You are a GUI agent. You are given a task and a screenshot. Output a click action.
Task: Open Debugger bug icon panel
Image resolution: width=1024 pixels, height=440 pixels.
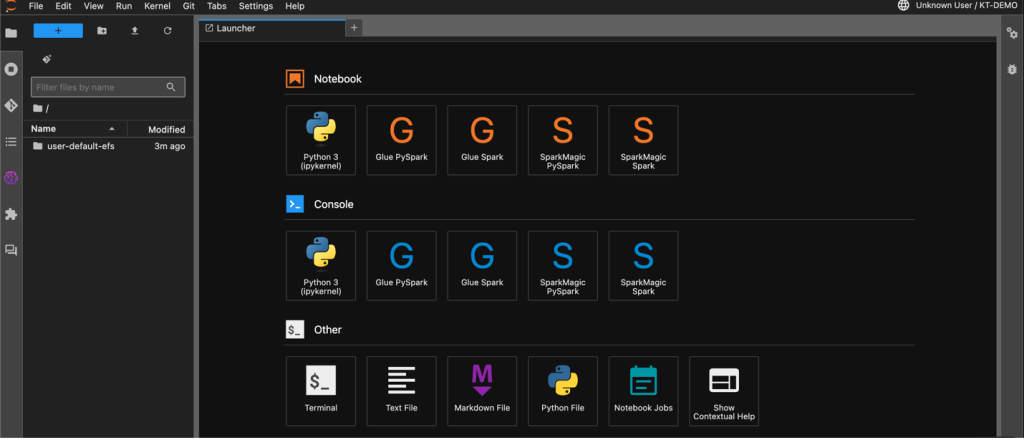(1012, 69)
